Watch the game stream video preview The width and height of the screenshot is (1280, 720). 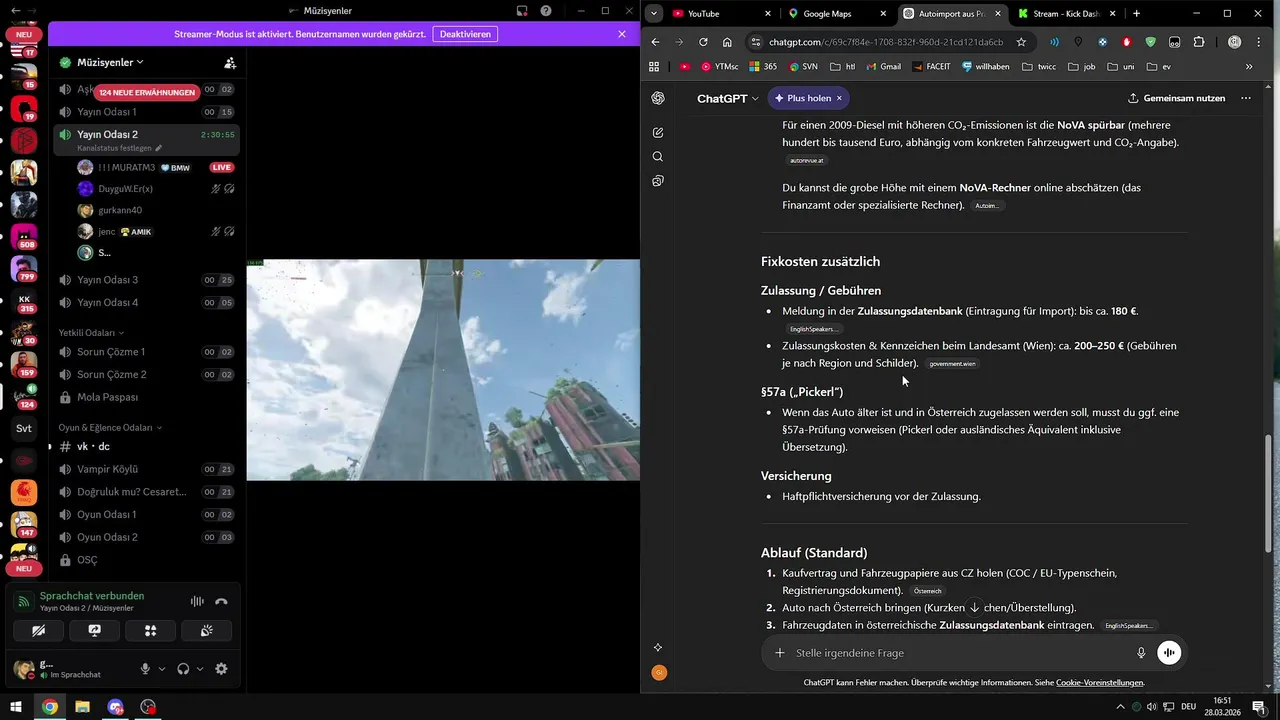point(443,370)
